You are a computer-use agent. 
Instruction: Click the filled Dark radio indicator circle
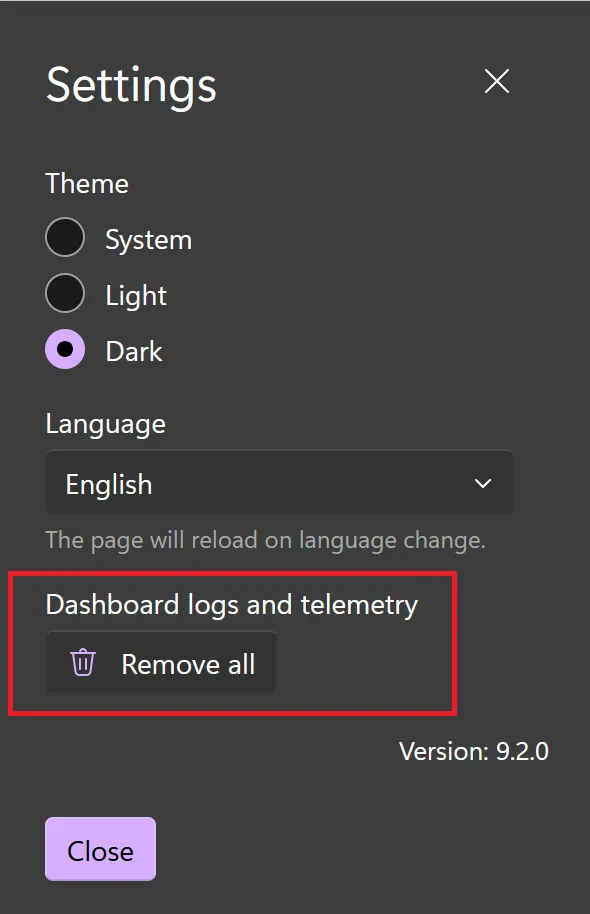(x=66, y=350)
